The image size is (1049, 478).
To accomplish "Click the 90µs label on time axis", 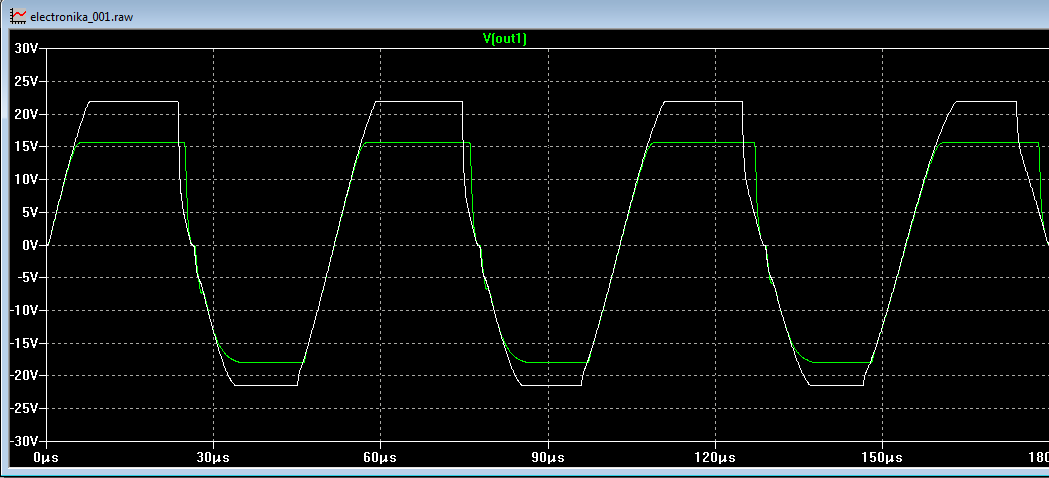I will click(548, 459).
